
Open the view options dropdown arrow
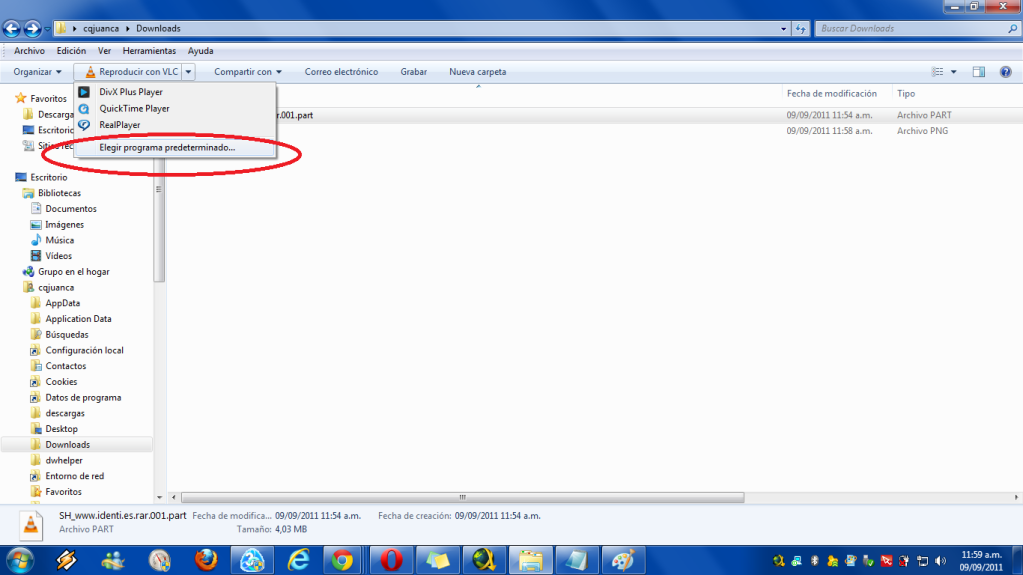(x=954, y=72)
